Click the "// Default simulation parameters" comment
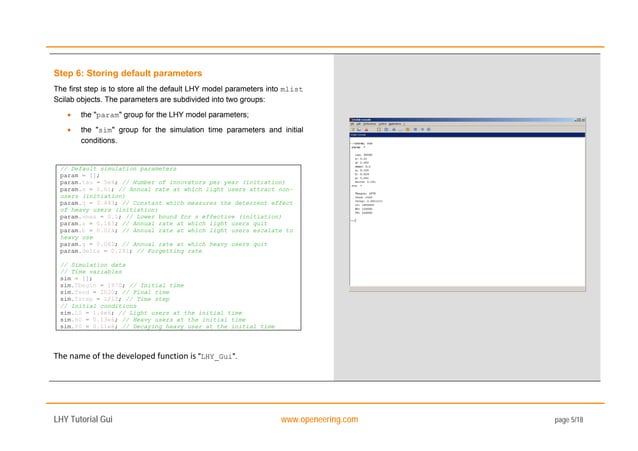The height and width of the screenshot is (451, 638). (118, 169)
